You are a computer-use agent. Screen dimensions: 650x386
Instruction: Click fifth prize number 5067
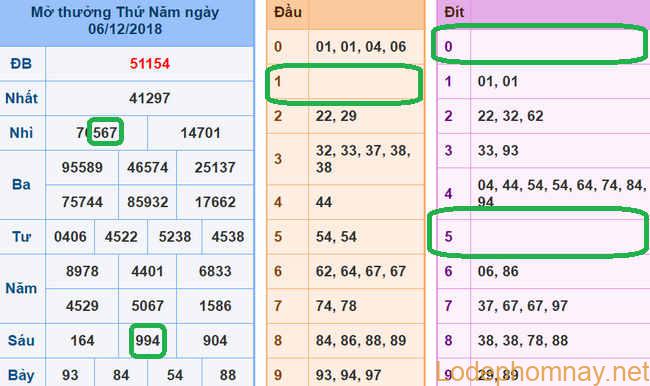148,306
